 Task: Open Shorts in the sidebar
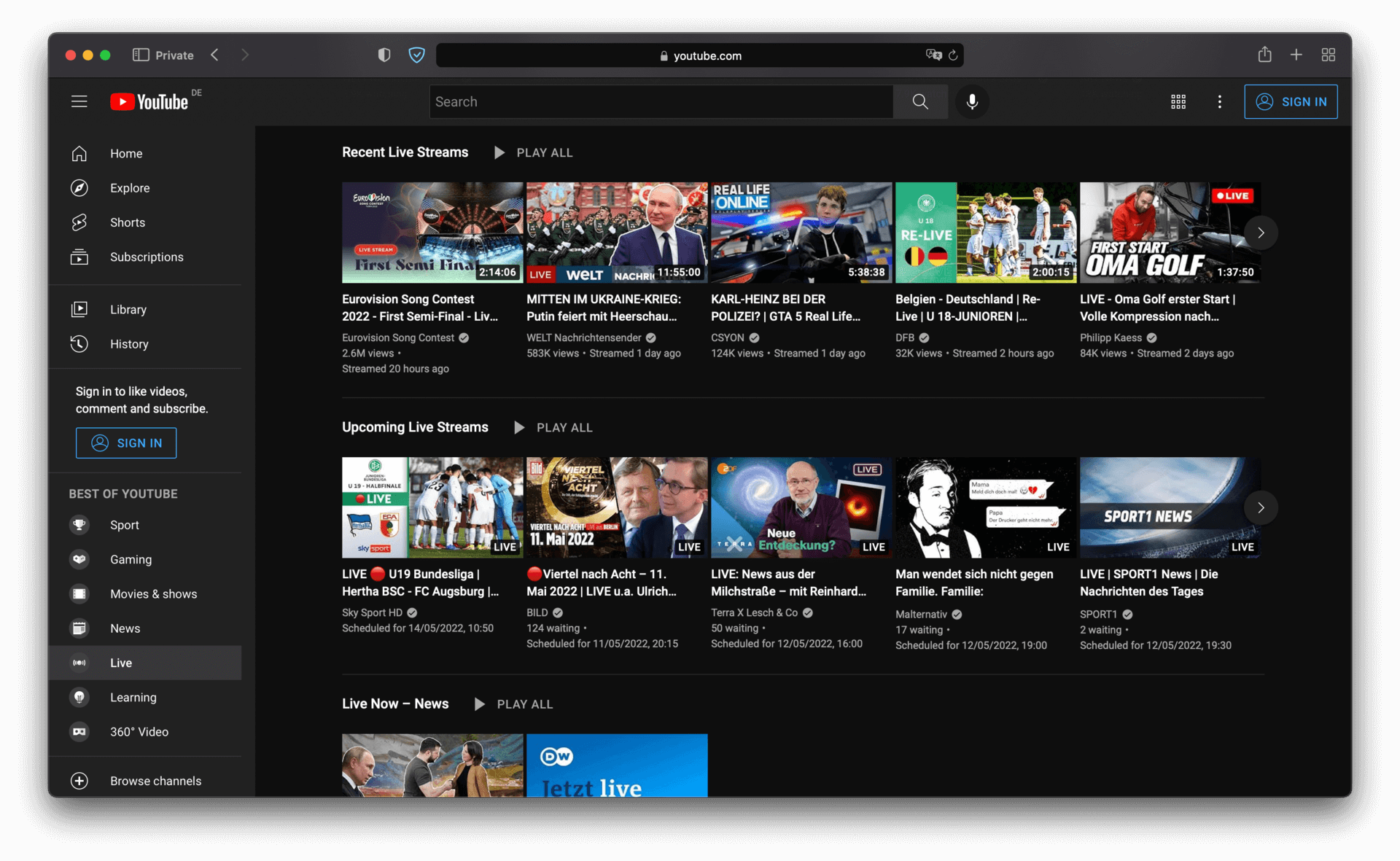(x=144, y=222)
